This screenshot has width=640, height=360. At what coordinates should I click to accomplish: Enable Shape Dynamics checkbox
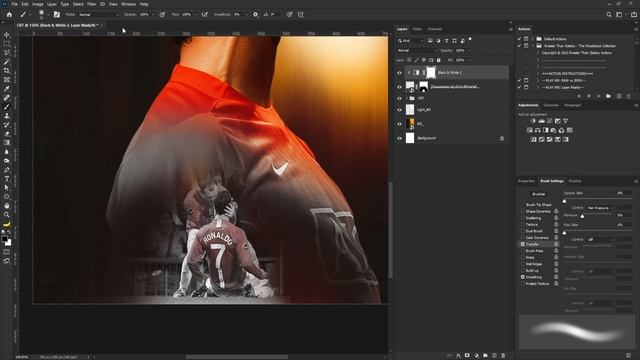pos(523,211)
